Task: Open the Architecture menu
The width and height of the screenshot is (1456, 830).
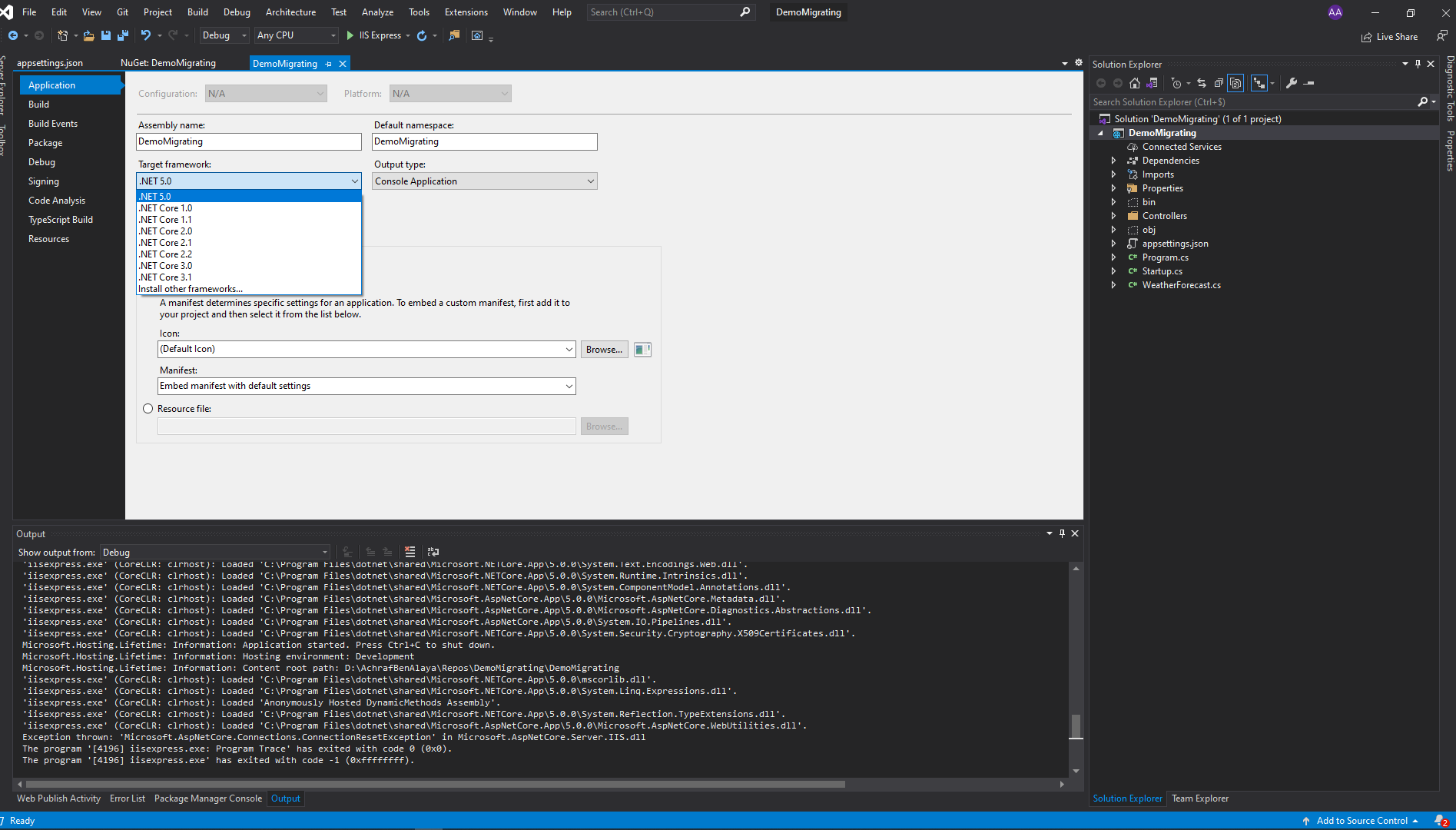Action: click(290, 12)
